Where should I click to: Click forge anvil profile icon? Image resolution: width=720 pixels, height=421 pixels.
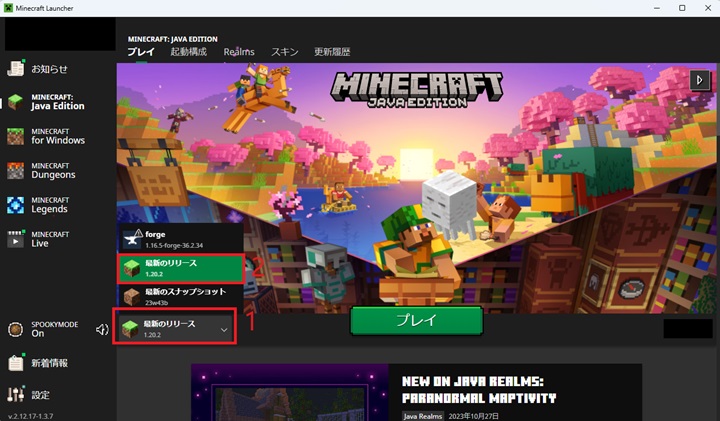pos(132,239)
